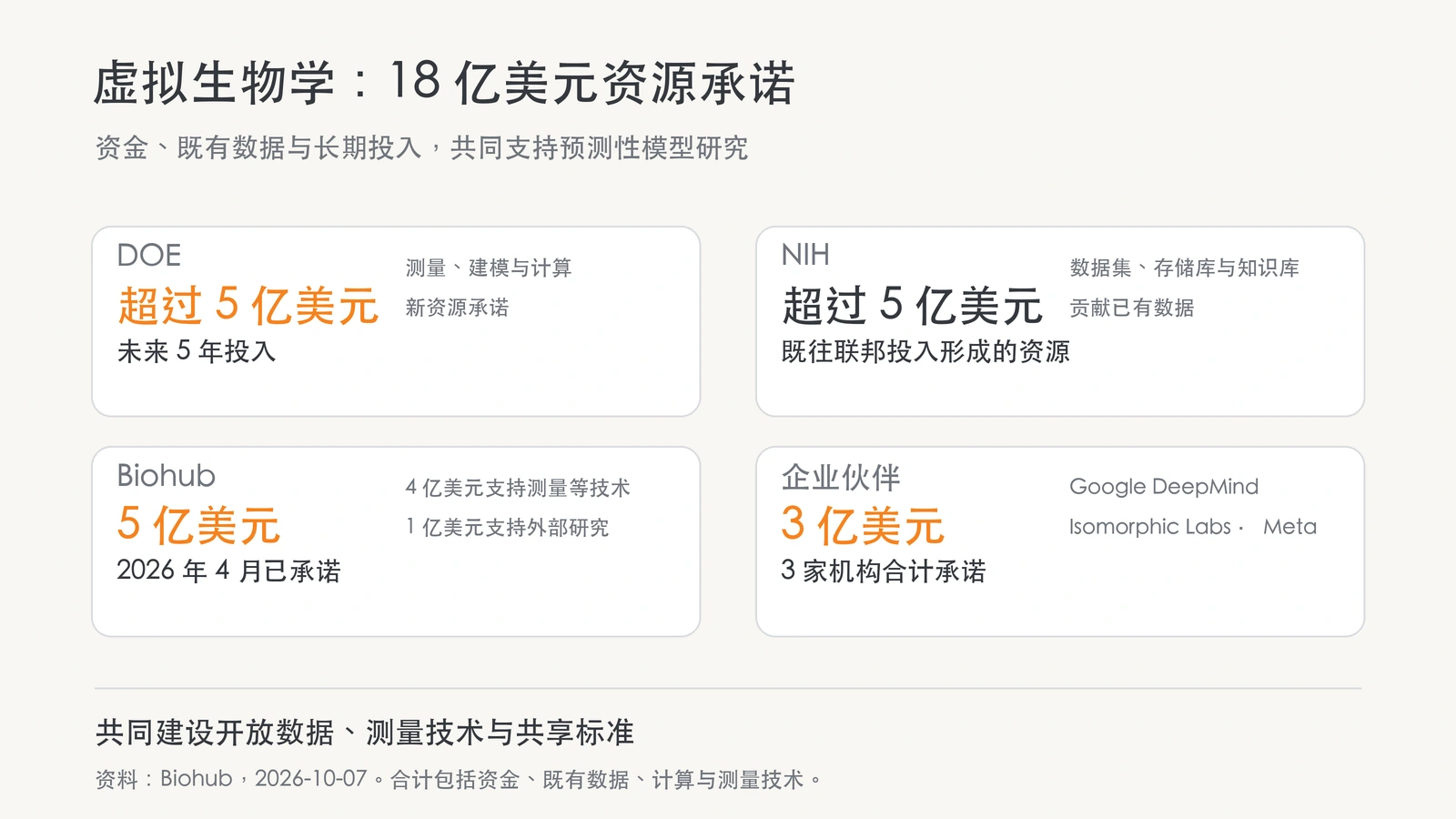This screenshot has width=1456, height=819.
Task: Click the source footnote starting with 资料：Biohub
Action: pos(459,779)
